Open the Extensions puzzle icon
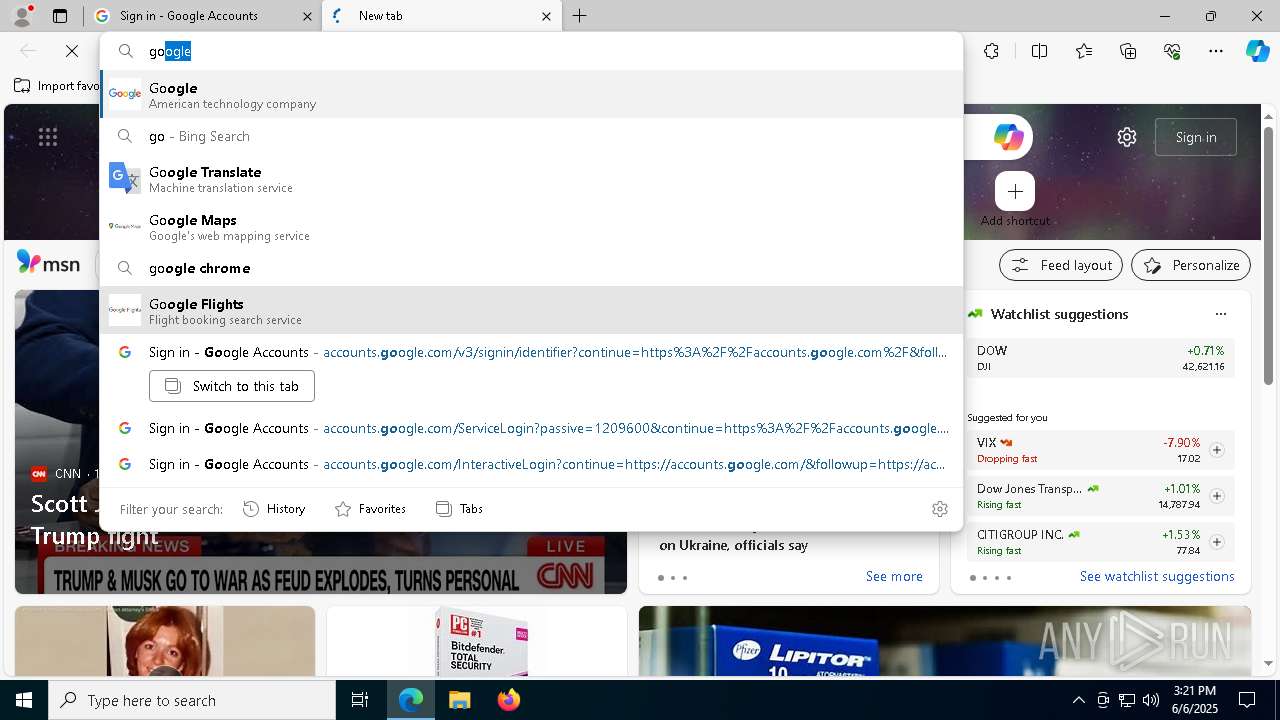This screenshot has height=720, width=1280. click(x=991, y=51)
